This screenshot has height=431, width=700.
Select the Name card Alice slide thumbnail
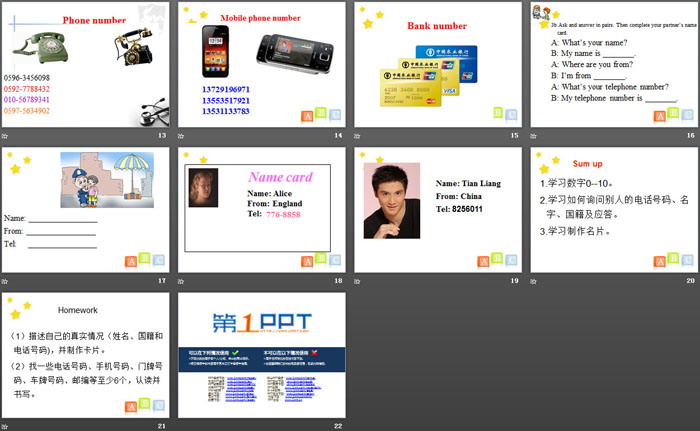[x=262, y=210]
